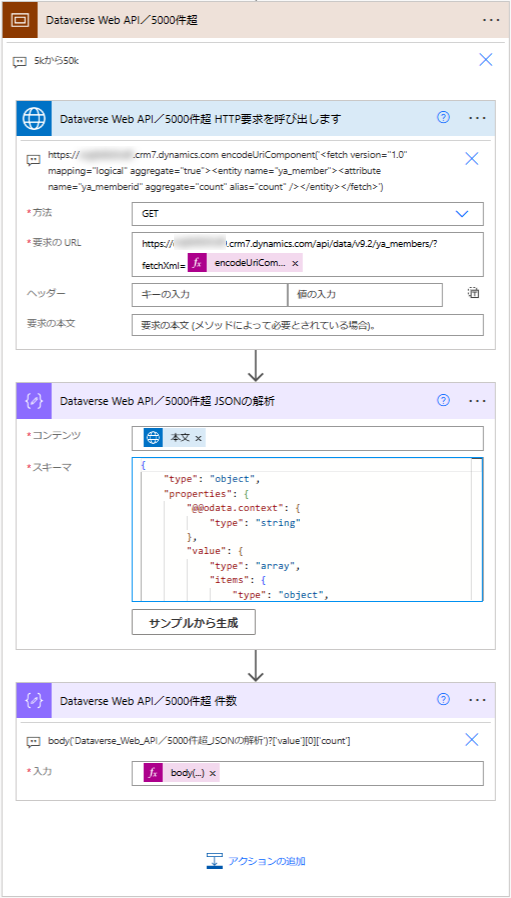Open ellipsis menu of 件数 action
This screenshot has width=511, height=898.
pos(477,700)
